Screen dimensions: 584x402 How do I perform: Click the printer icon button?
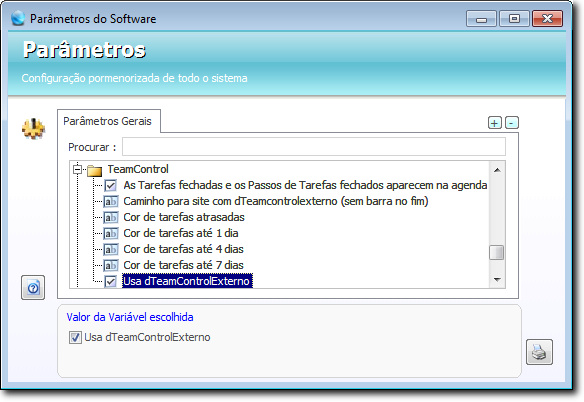[539, 352]
